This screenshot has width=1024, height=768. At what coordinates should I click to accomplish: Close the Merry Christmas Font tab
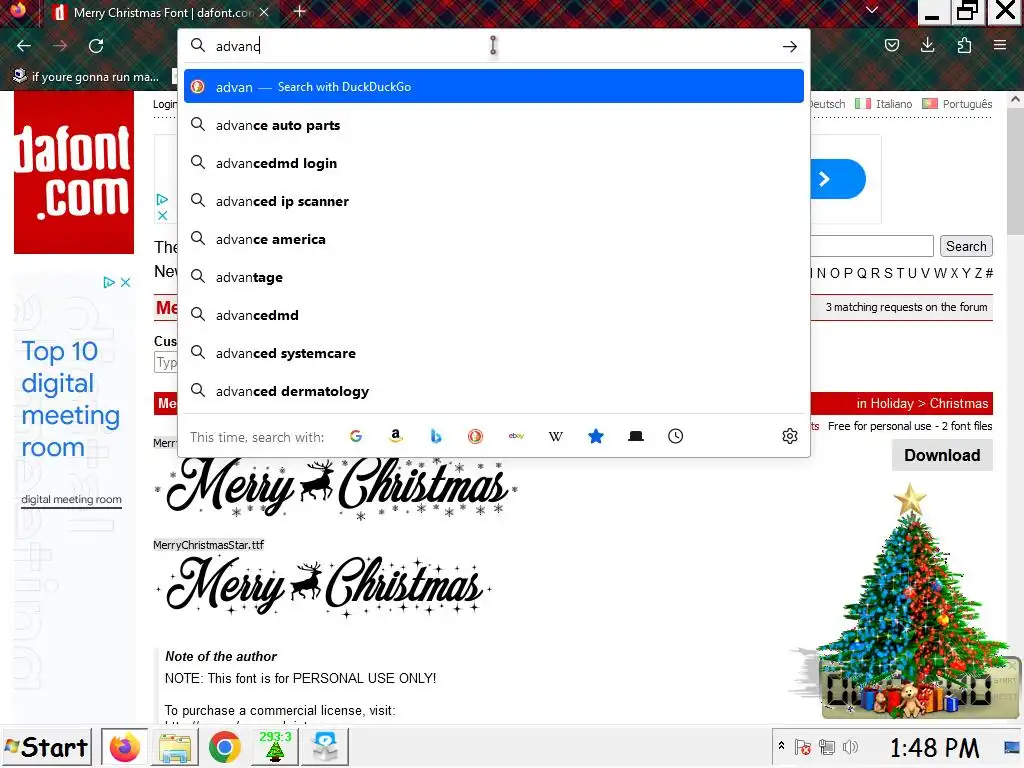[x=264, y=12]
